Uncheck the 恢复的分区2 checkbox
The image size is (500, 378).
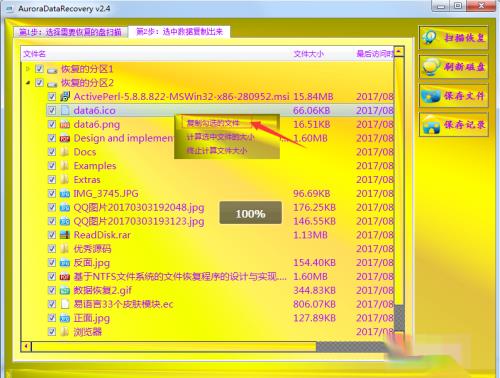(40, 83)
